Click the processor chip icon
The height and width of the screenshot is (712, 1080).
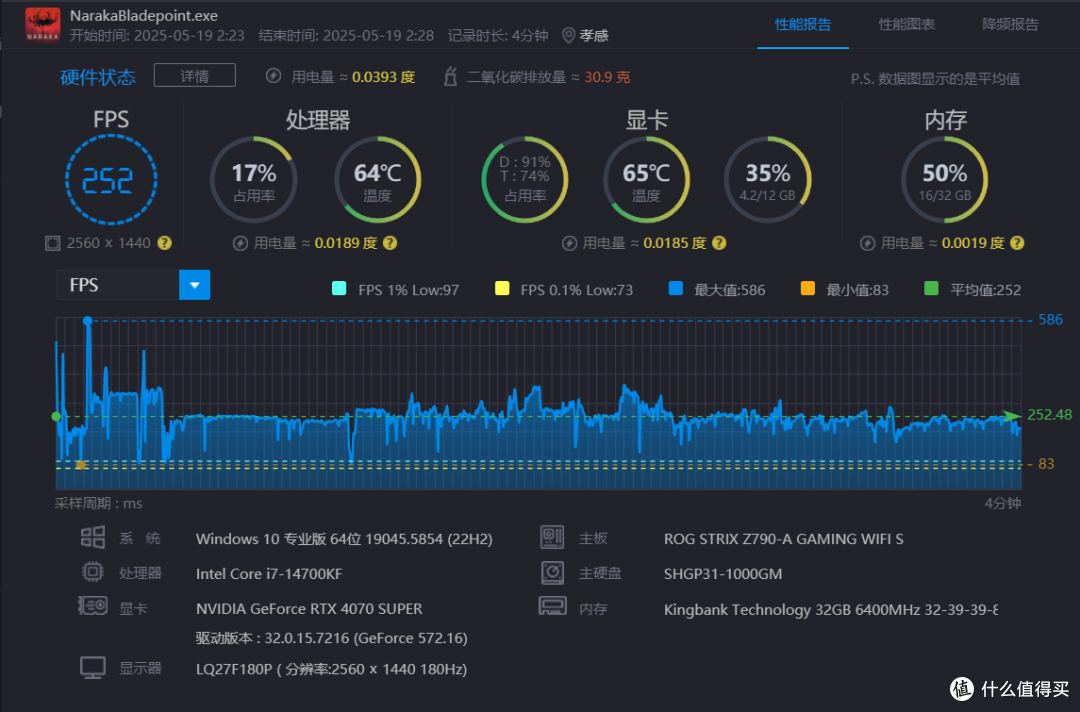pos(93,572)
